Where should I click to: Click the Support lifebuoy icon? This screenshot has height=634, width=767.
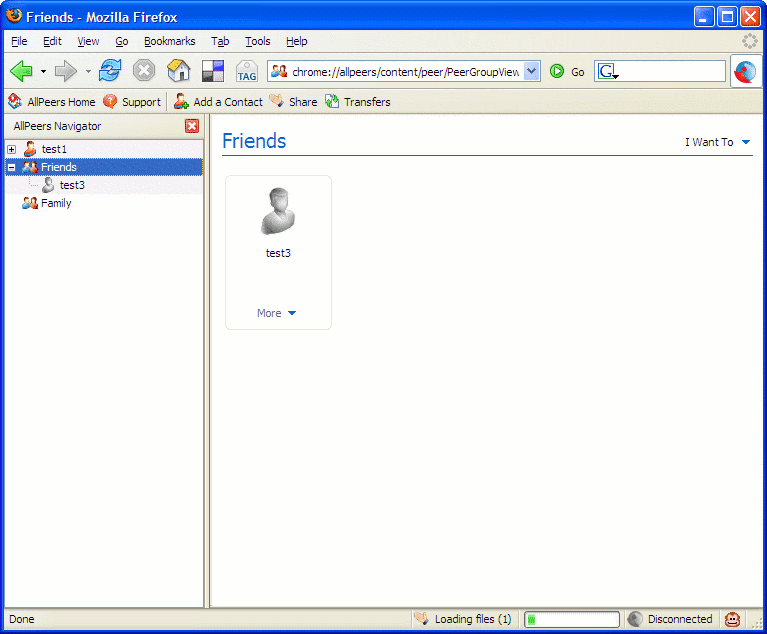110,101
